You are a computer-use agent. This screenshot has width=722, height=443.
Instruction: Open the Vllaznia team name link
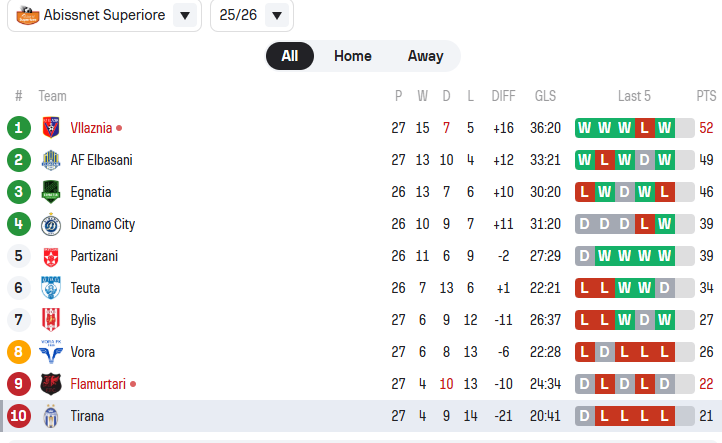pos(91,128)
